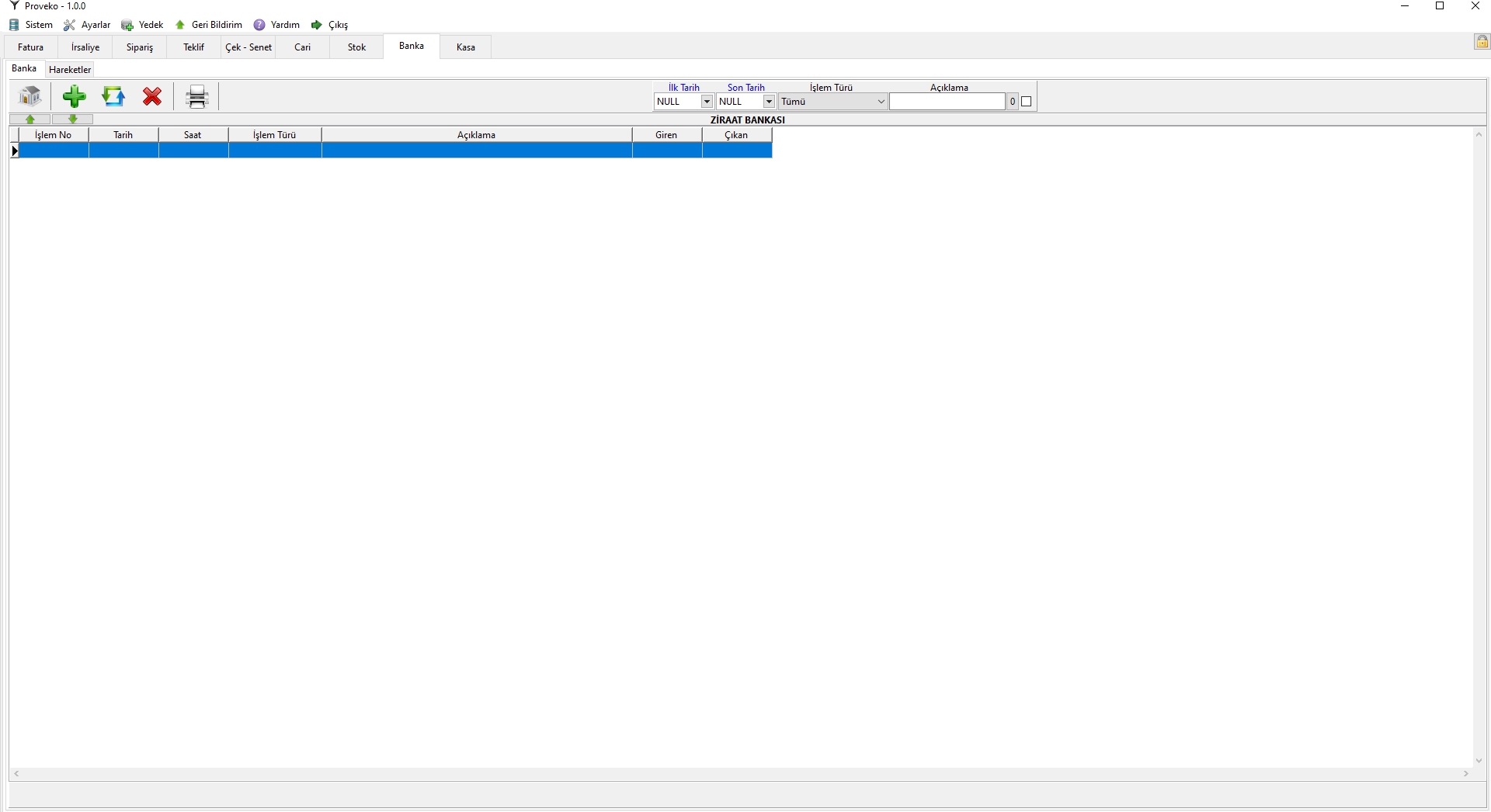This screenshot has height=812, width=1491.
Task: Expand the Son Tarih date dropdown
Action: click(x=769, y=102)
